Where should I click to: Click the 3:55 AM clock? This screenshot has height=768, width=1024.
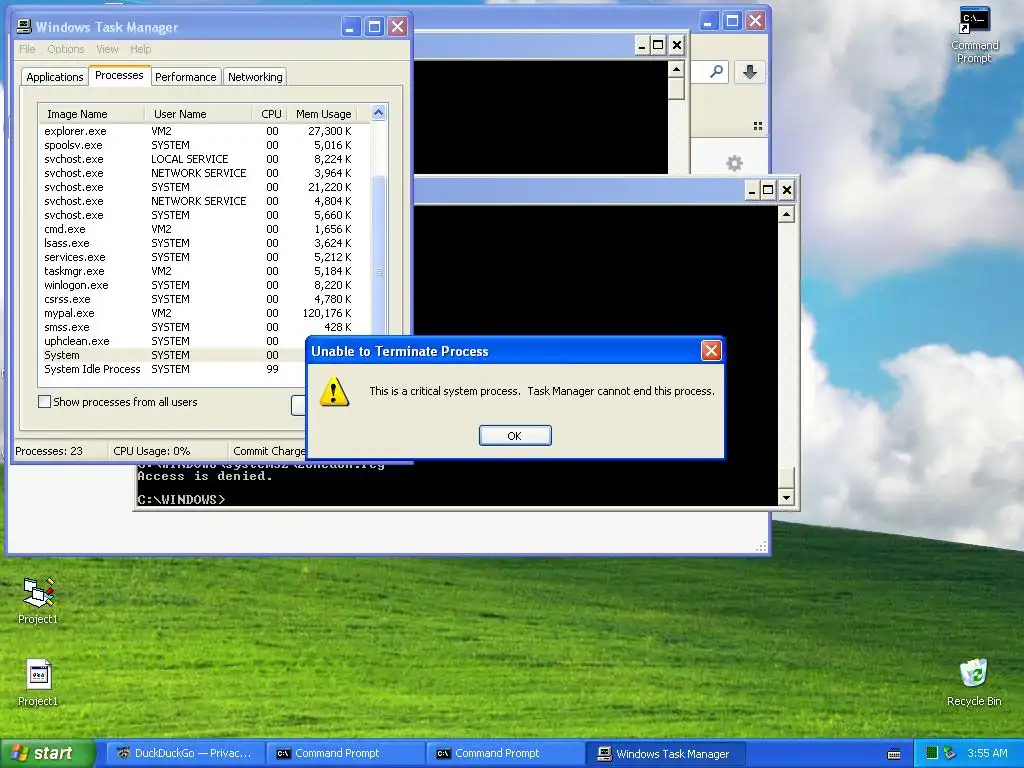(x=987, y=753)
